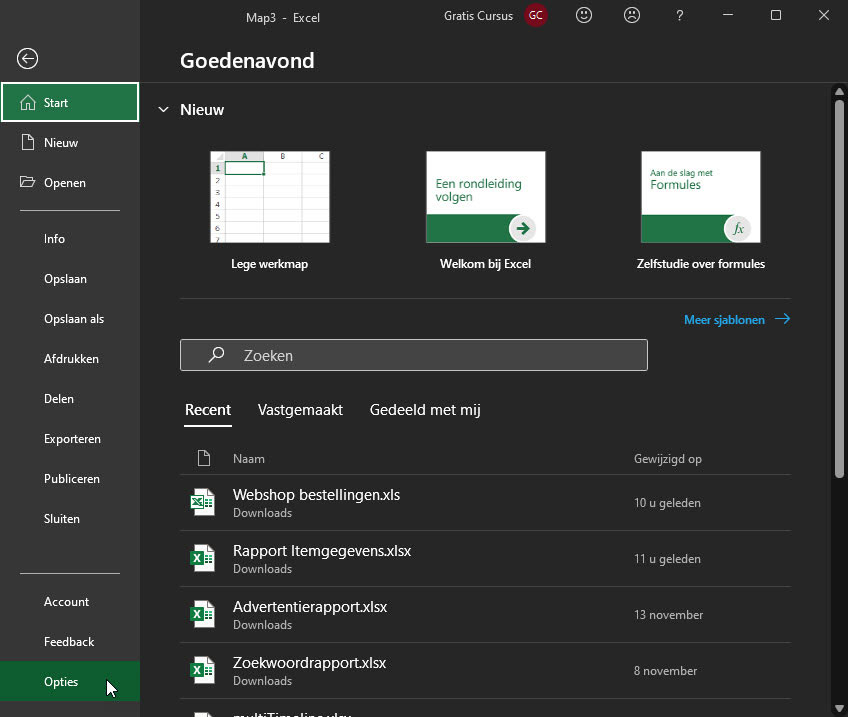The height and width of the screenshot is (717, 848).
Task: Sort by Naam column header
Action: click(x=249, y=459)
